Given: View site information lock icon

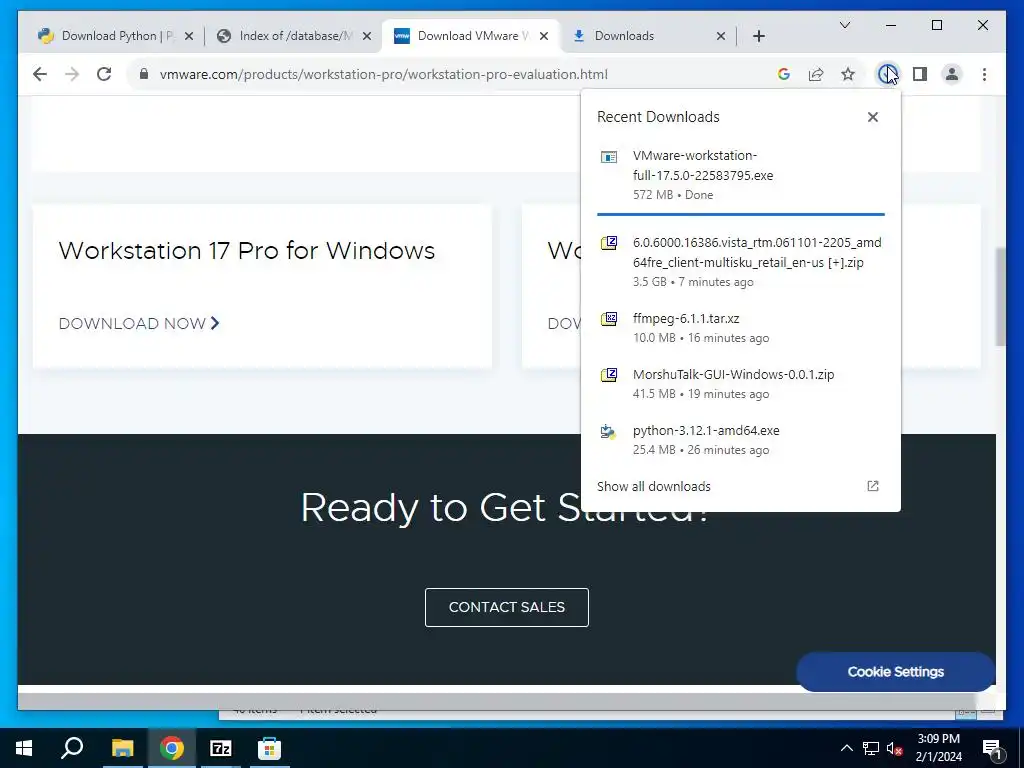Looking at the screenshot, I should (x=144, y=74).
